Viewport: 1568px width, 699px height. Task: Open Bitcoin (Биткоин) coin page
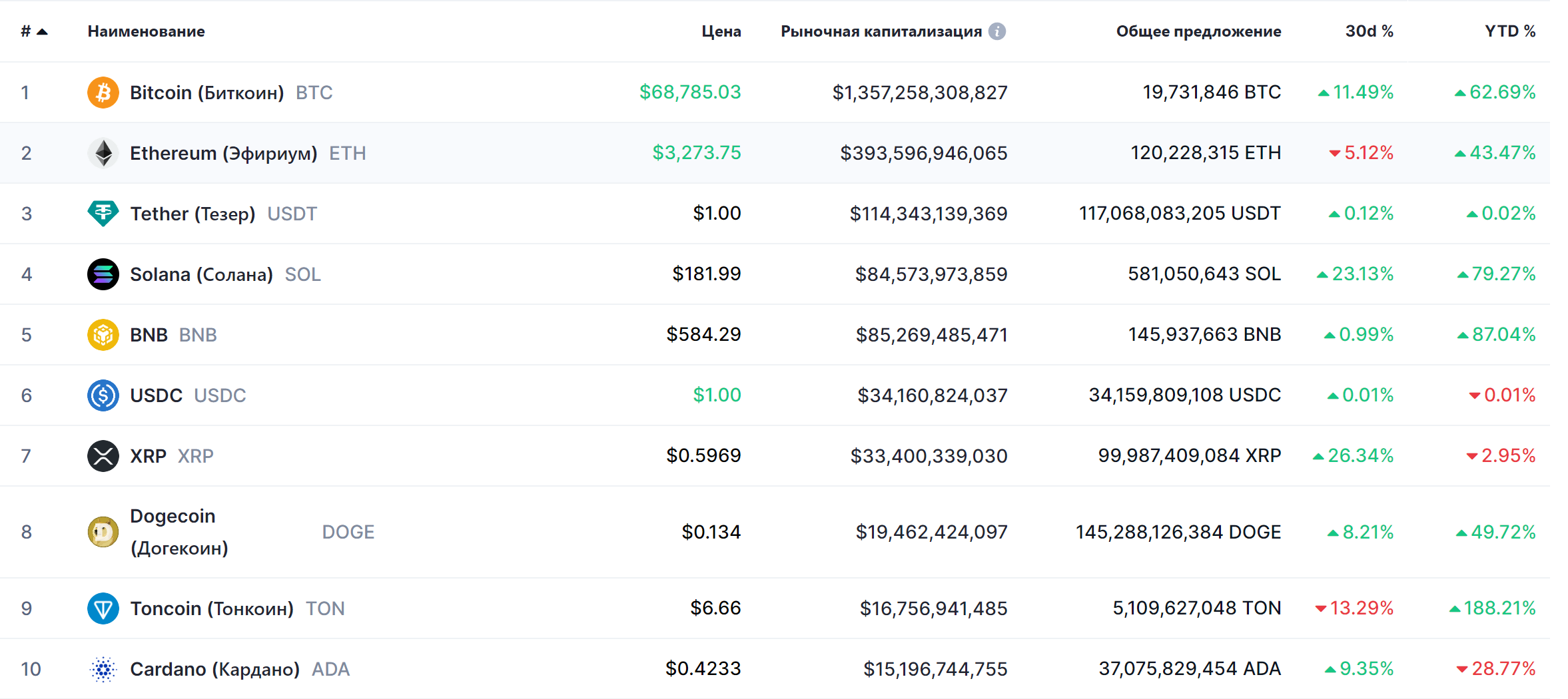(x=207, y=93)
